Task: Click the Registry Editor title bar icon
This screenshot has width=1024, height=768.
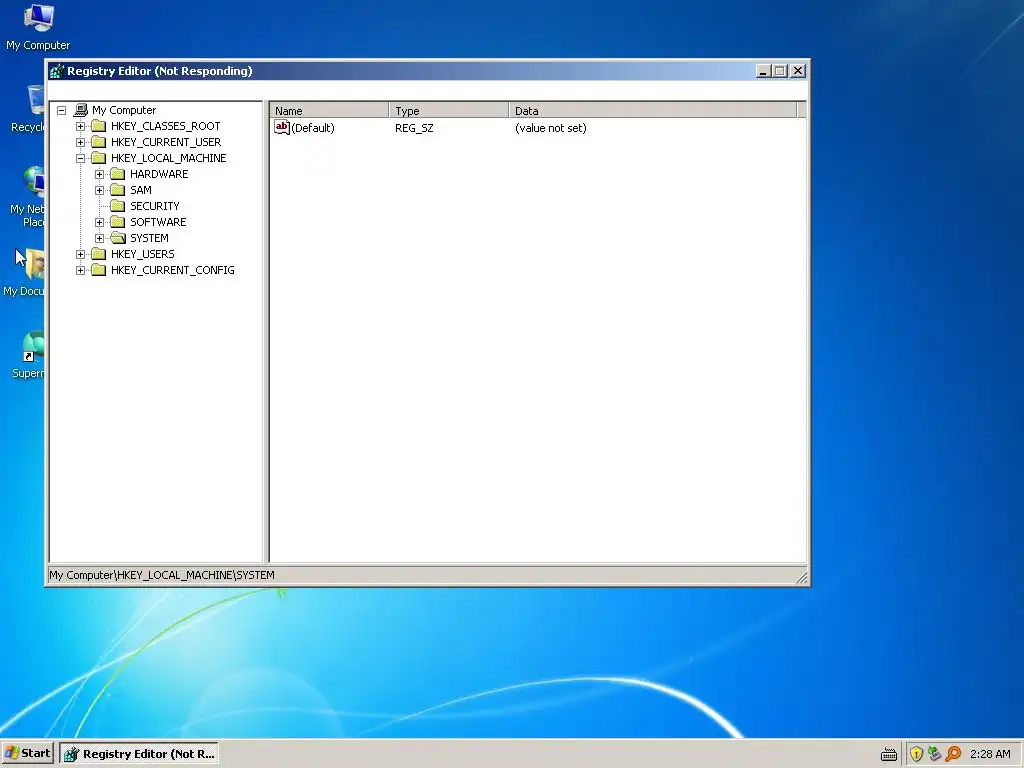Action: click(x=57, y=71)
